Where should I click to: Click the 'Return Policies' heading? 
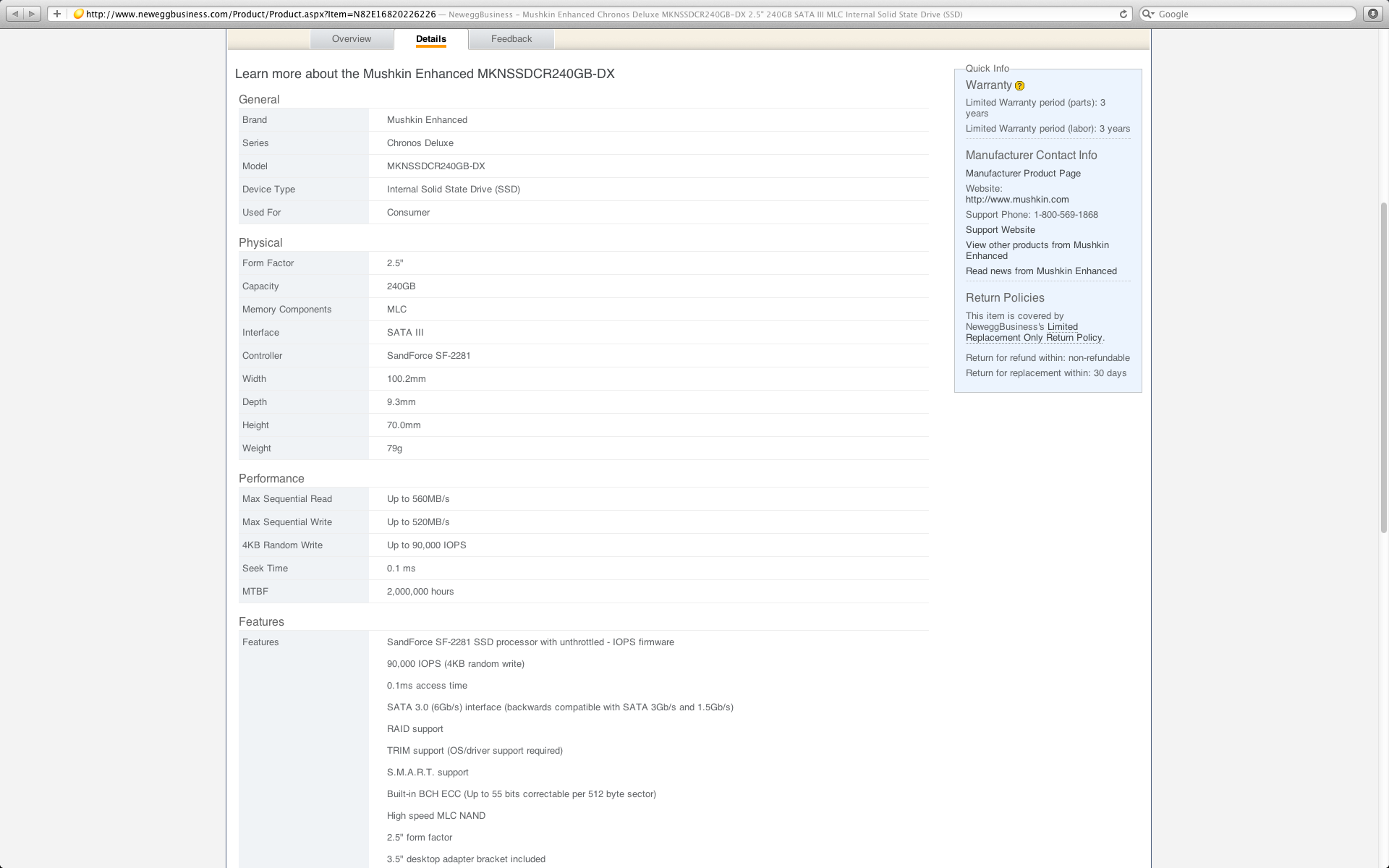point(1005,298)
